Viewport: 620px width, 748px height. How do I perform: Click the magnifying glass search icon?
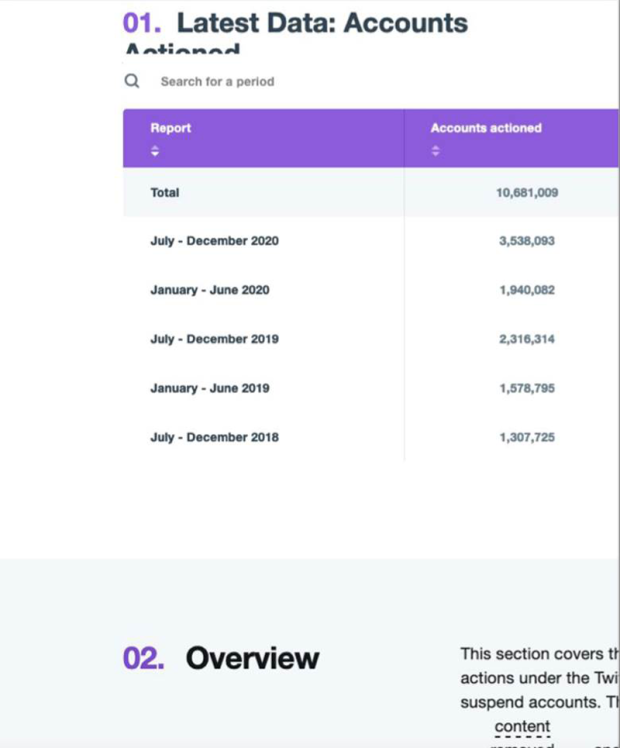(x=132, y=81)
